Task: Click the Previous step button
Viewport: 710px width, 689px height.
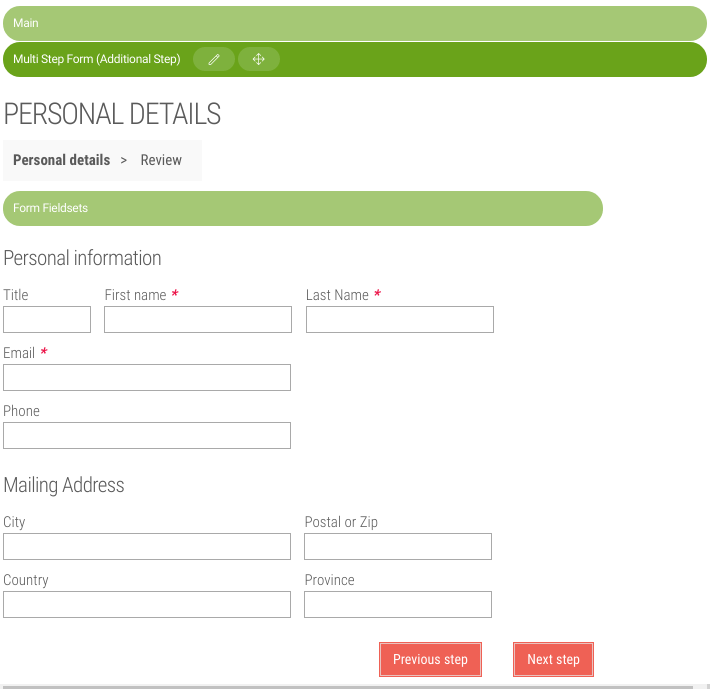Action: pyautogui.click(x=430, y=660)
